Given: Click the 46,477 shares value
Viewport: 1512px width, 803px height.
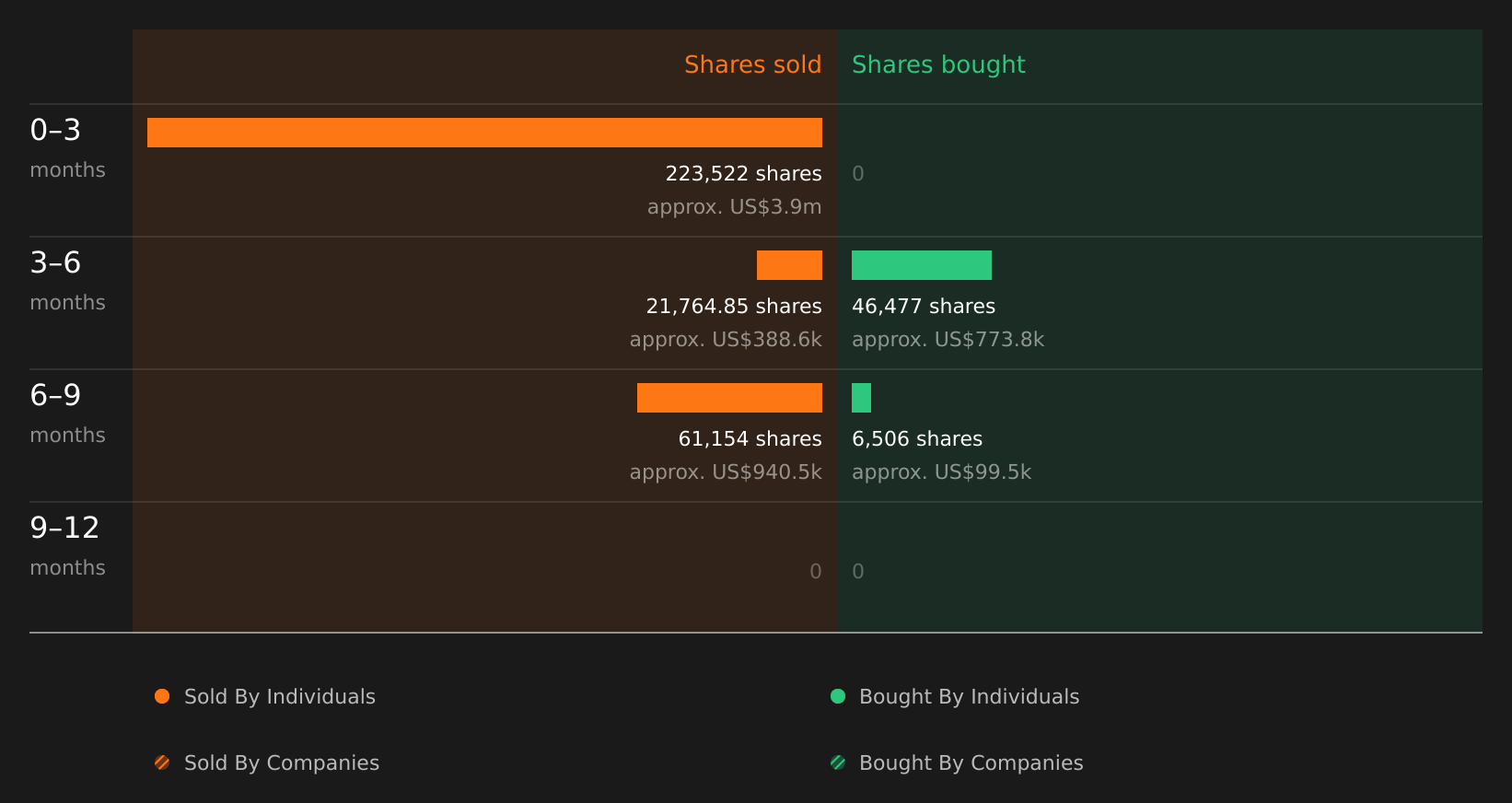Looking at the screenshot, I should (x=924, y=306).
